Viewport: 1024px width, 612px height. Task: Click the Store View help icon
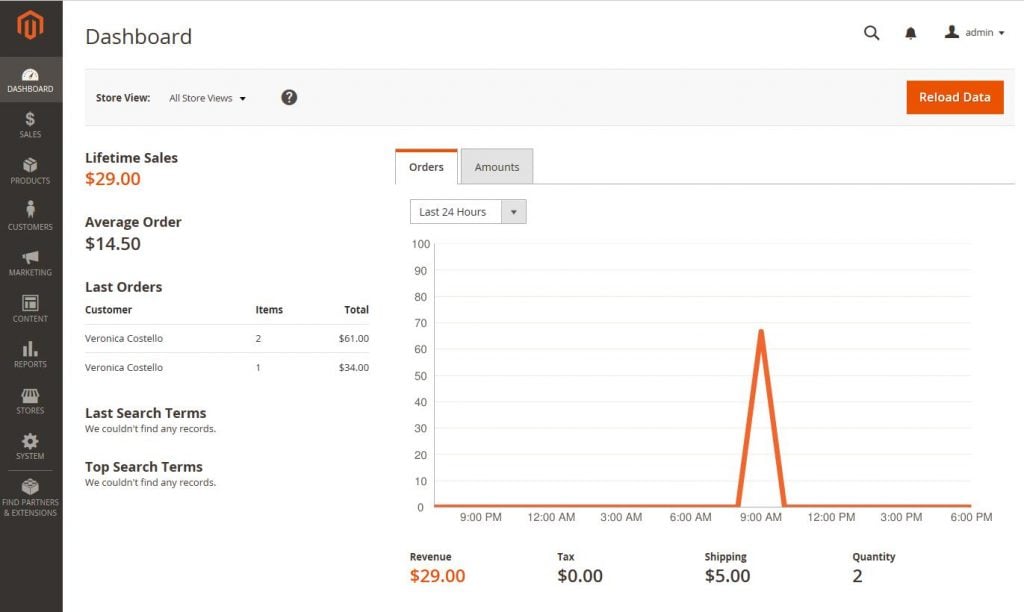[x=289, y=97]
